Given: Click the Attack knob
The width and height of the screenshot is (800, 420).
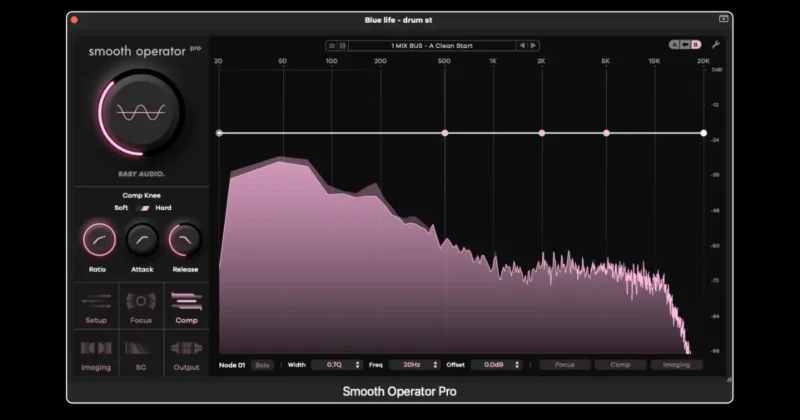Looking at the screenshot, I should tap(142, 239).
